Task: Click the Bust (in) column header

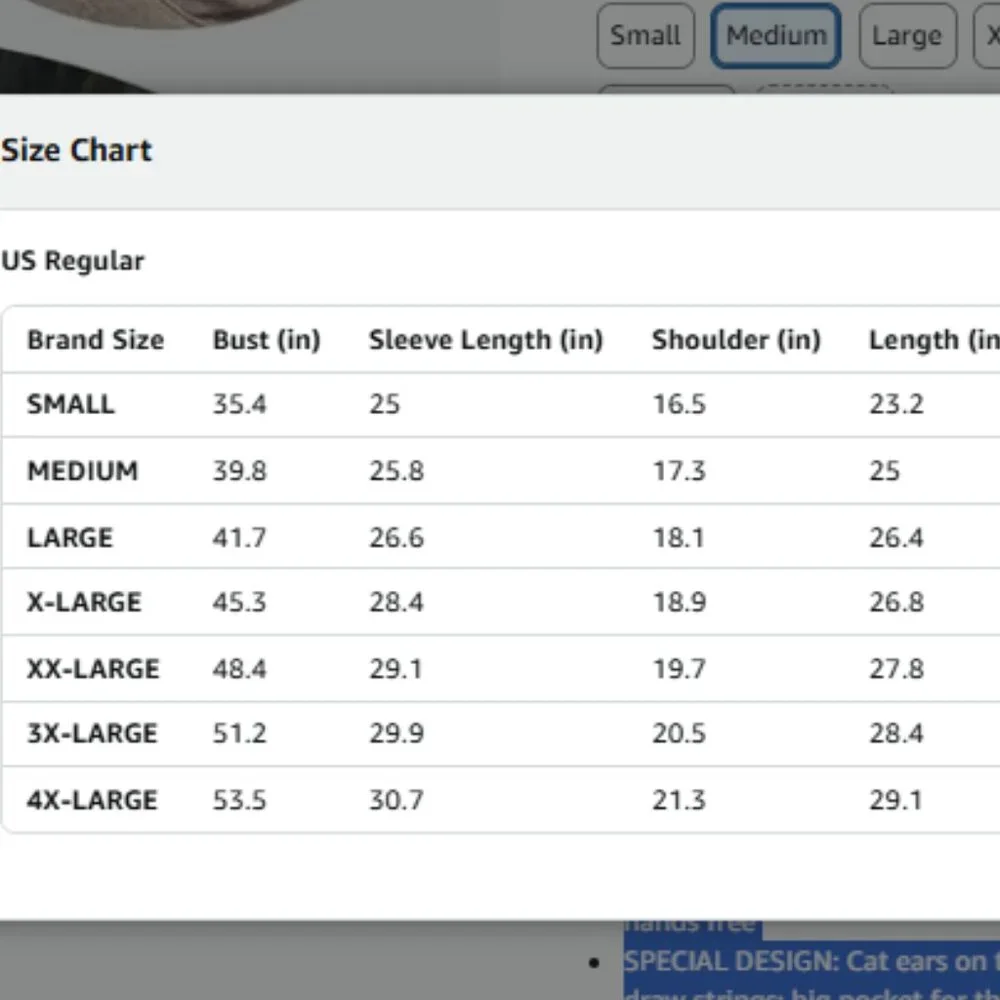Action: pyautogui.click(x=267, y=340)
